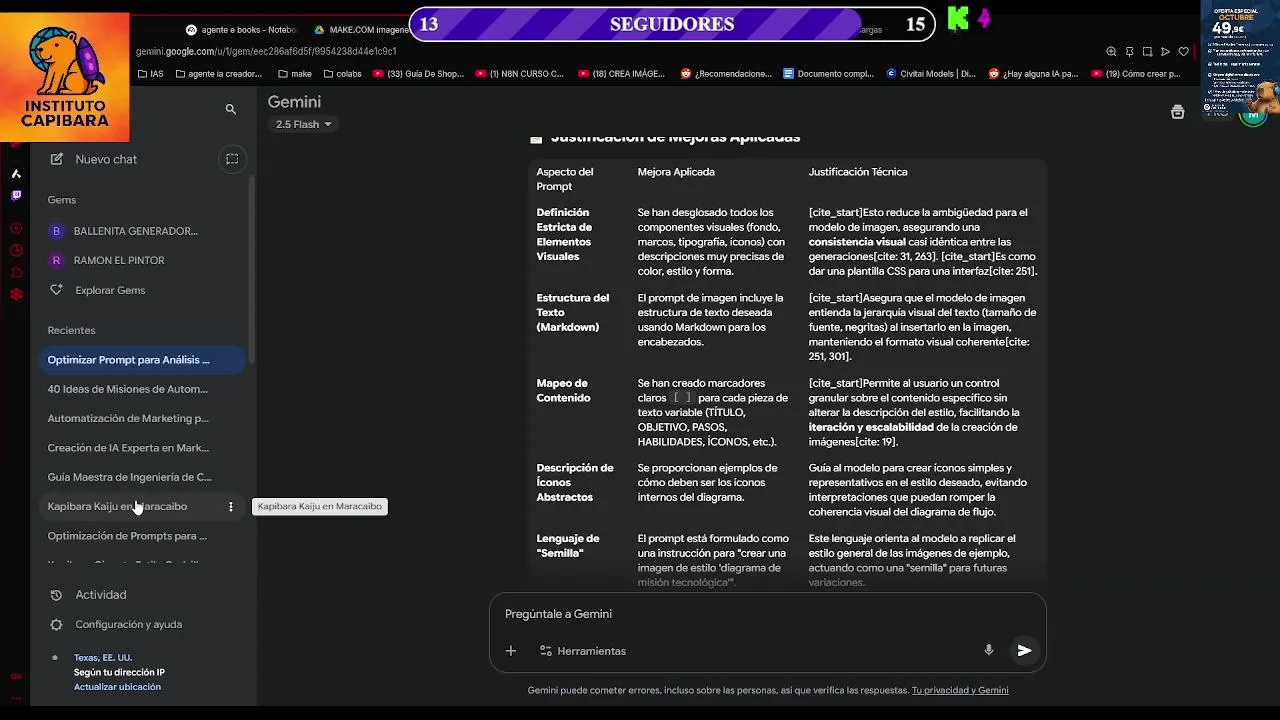Click the send message arrow

tap(1024, 650)
